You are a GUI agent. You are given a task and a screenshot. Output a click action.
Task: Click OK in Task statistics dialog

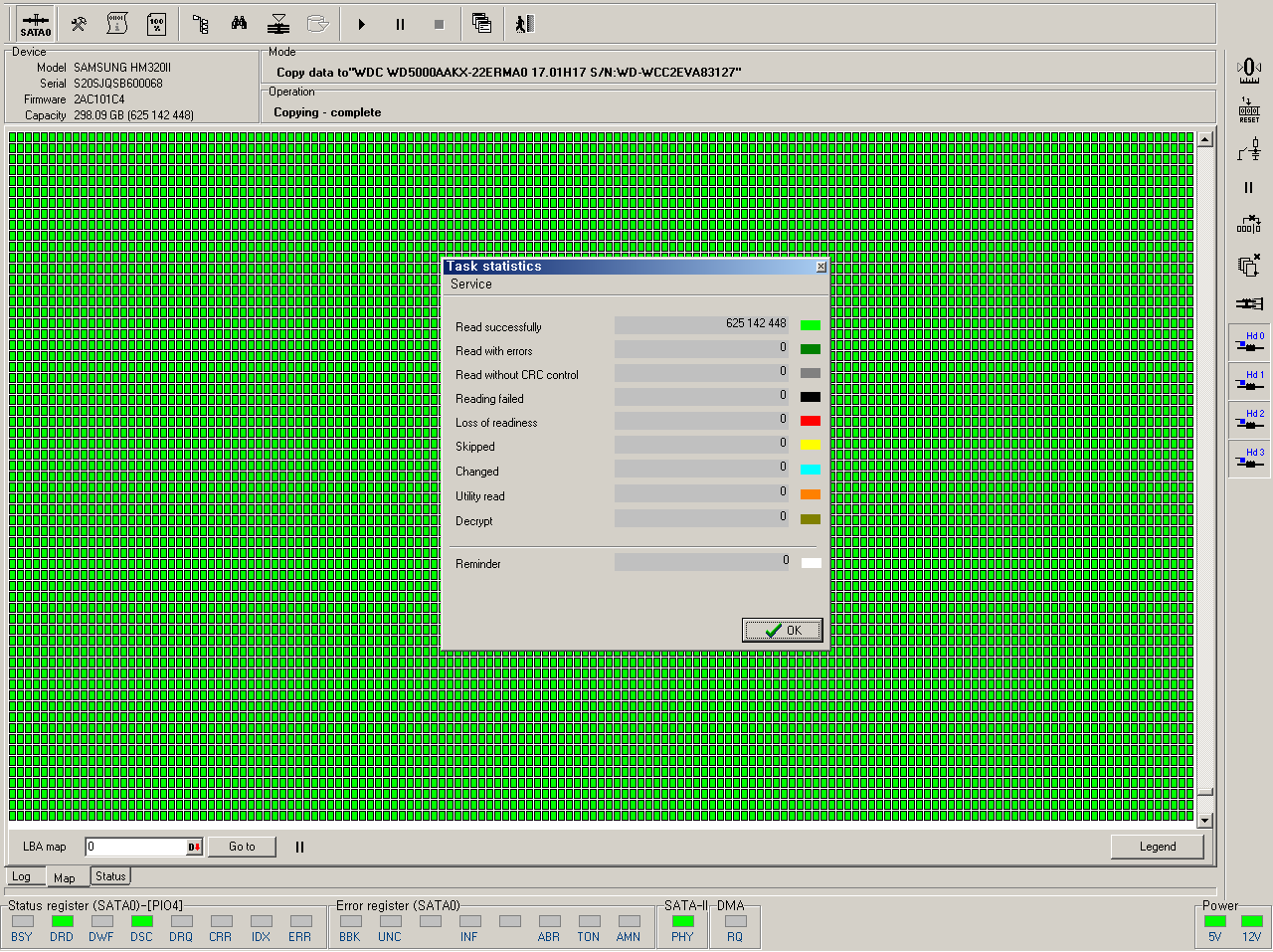(783, 630)
